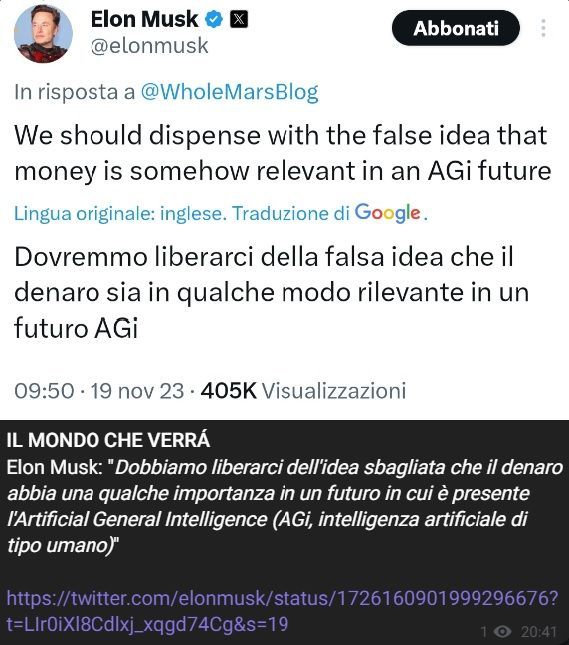Click the Google logo in translation credit
Image resolution: width=569 pixels, height=645 pixels.
click(x=388, y=213)
